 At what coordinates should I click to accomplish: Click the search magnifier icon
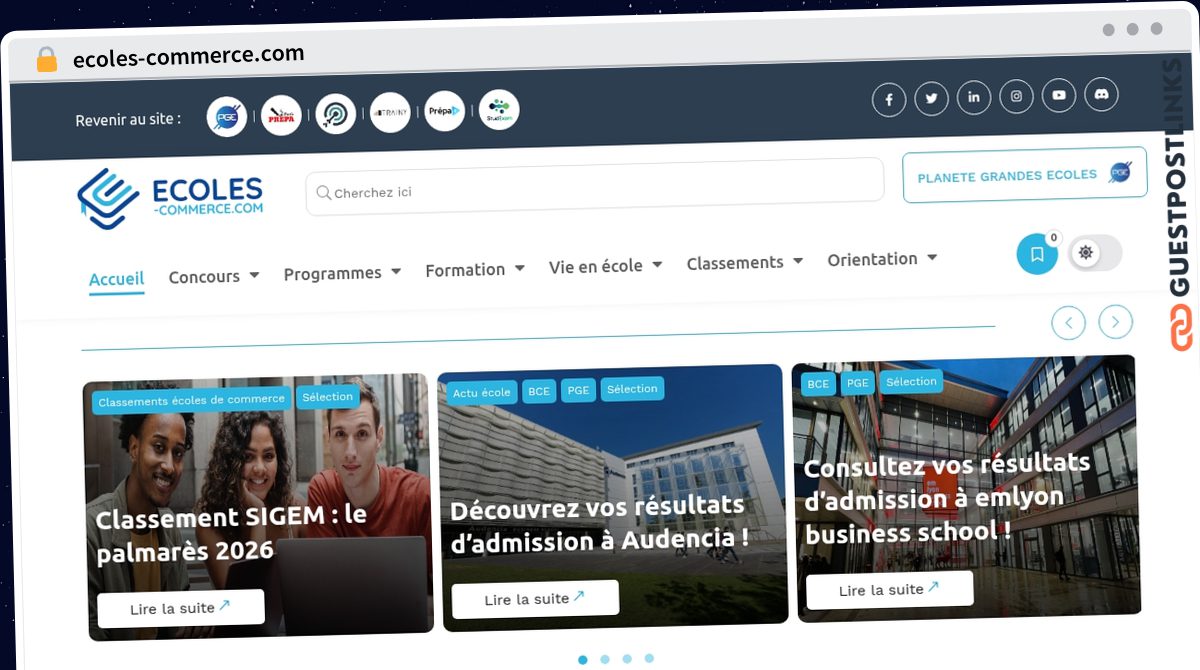pyautogui.click(x=323, y=192)
